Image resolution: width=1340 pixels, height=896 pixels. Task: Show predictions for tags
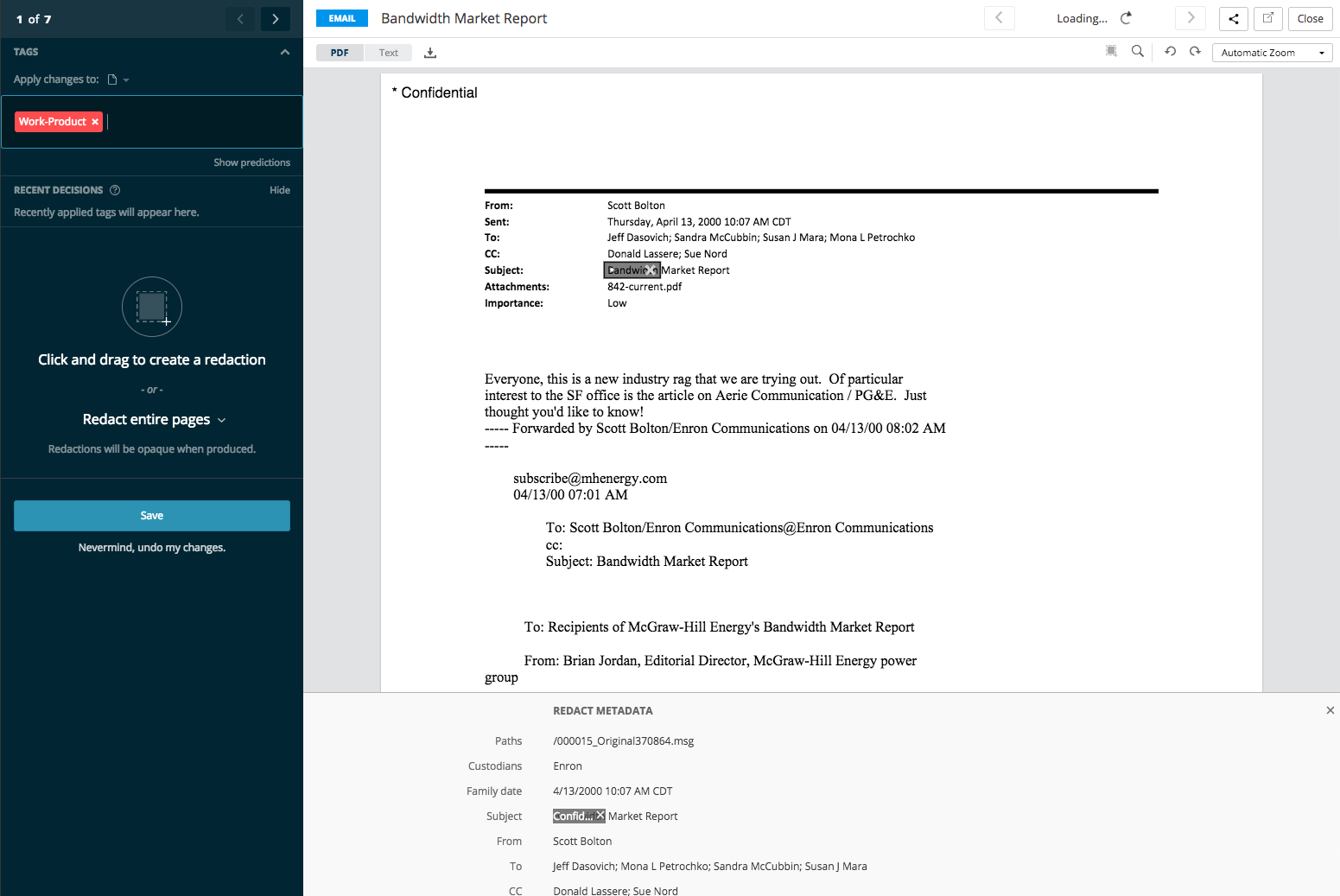point(252,162)
